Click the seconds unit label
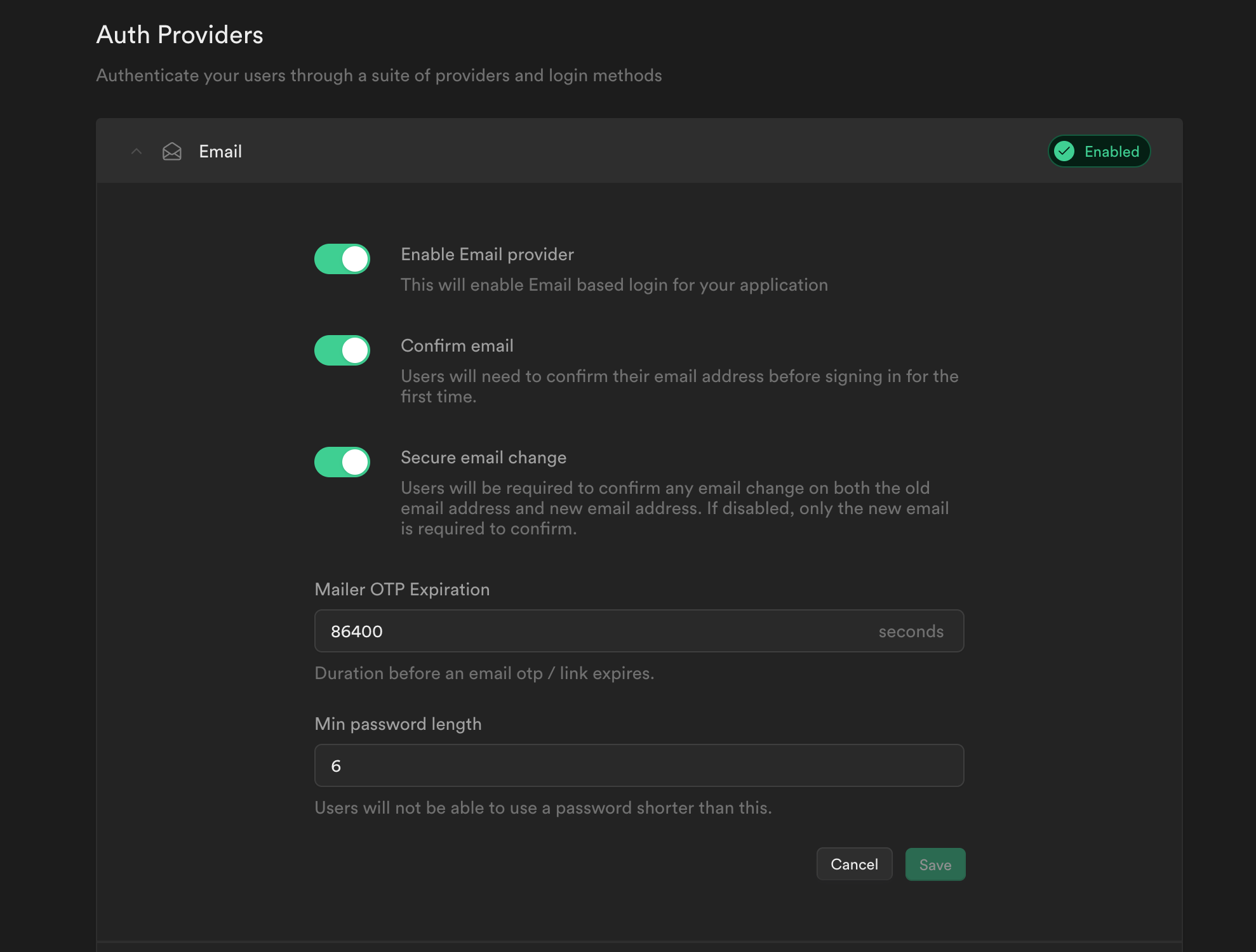This screenshot has height=952, width=1256. (911, 631)
